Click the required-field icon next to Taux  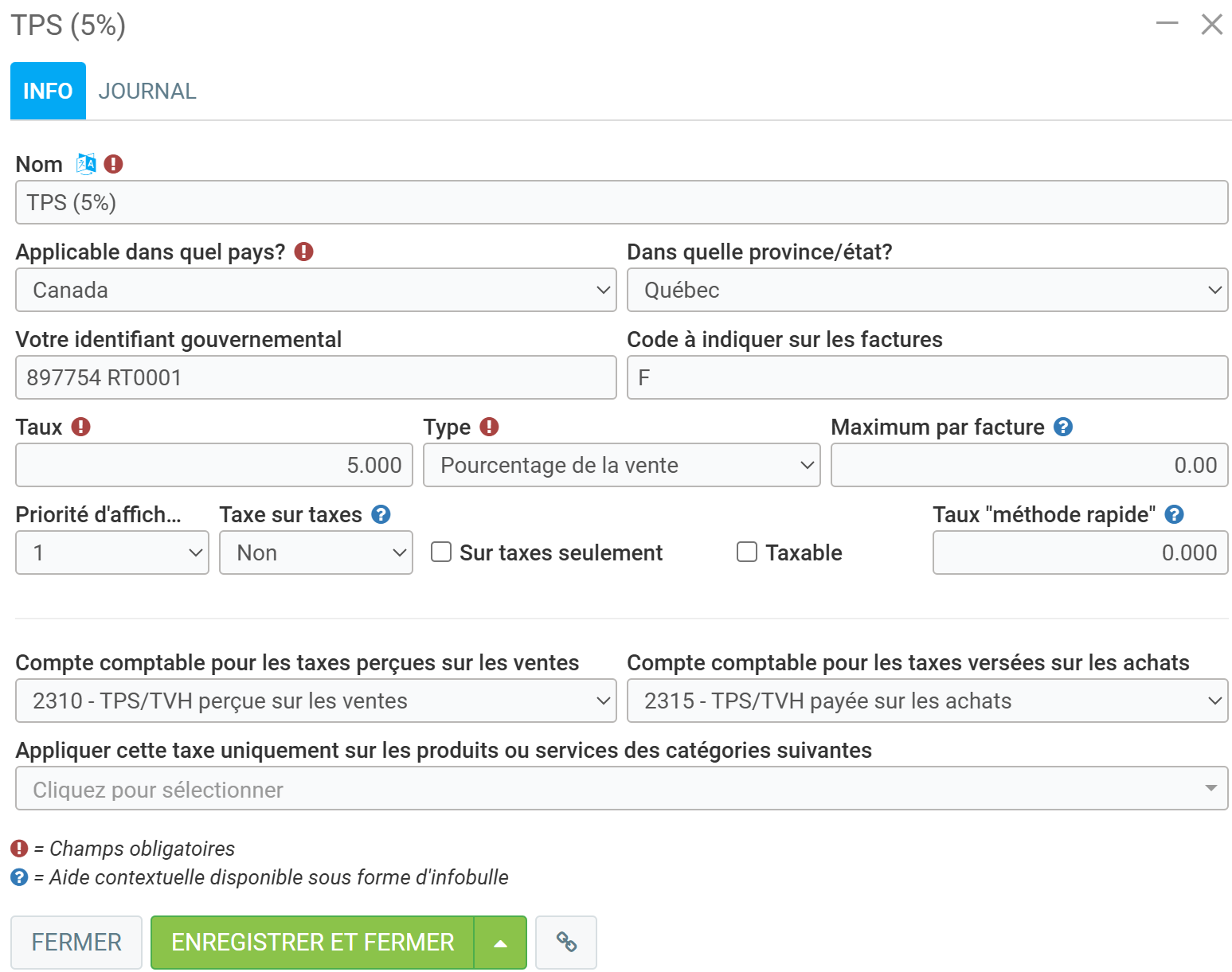coord(80,427)
